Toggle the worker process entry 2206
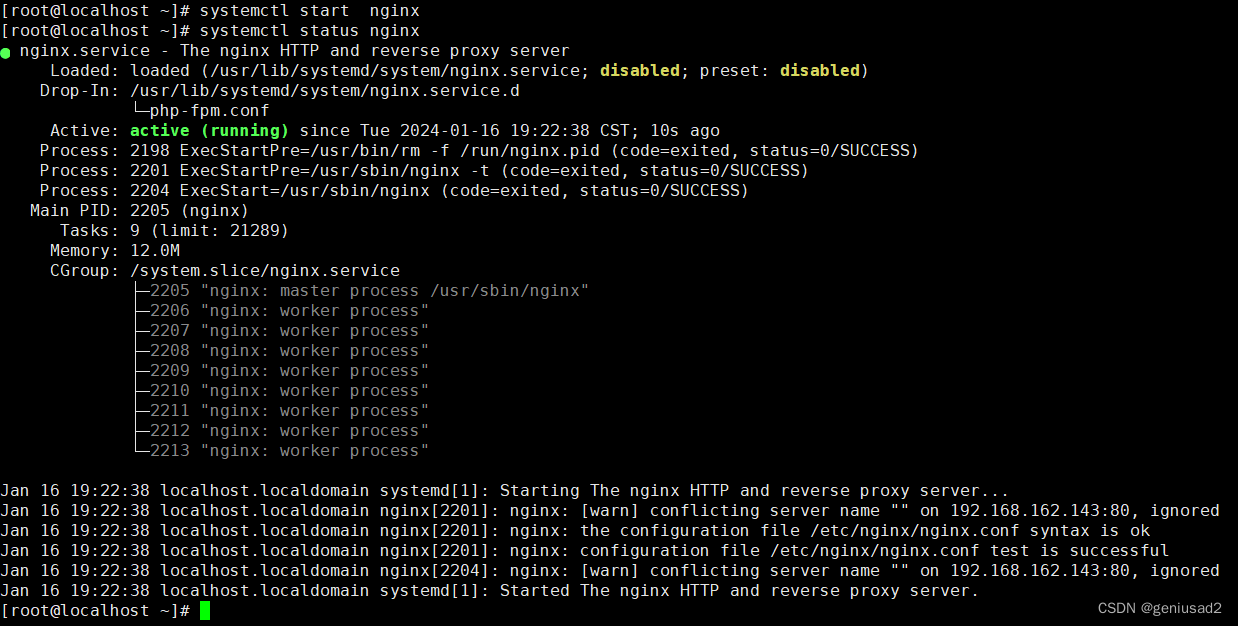 tap(290, 310)
